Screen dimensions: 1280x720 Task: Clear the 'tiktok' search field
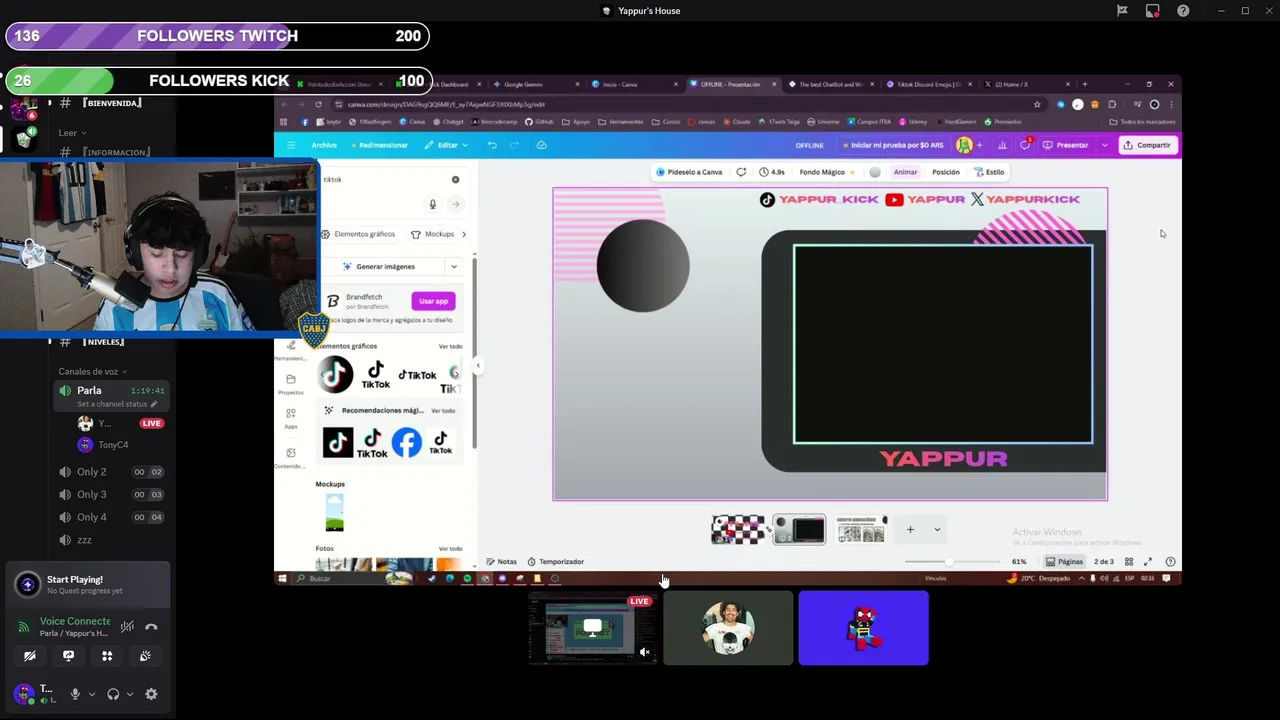pos(455,180)
